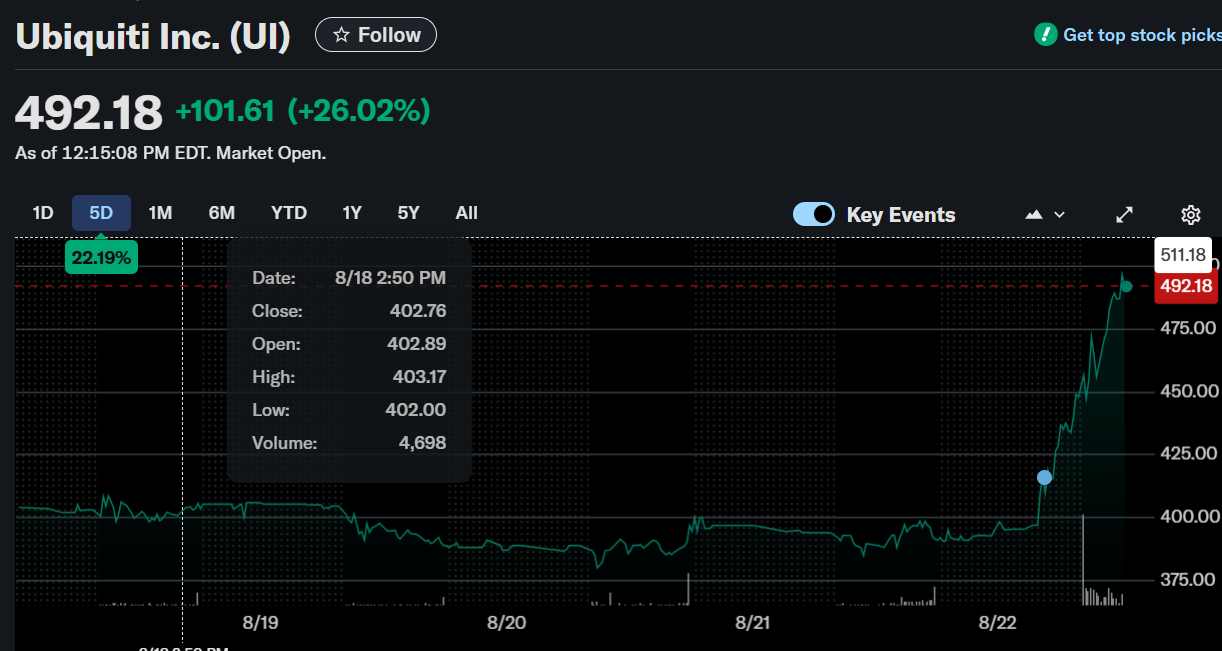Select the 1D range tab
The width and height of the screenshot is (1222, 651).
coord(42,213)
